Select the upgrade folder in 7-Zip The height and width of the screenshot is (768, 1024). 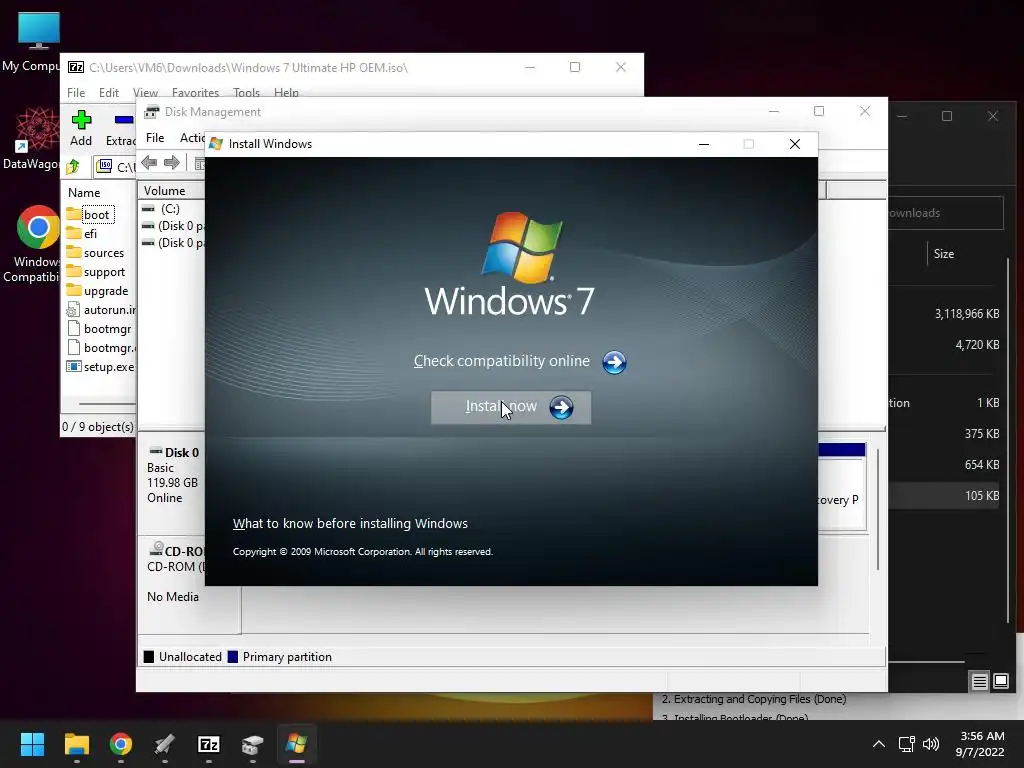(97, 291)
